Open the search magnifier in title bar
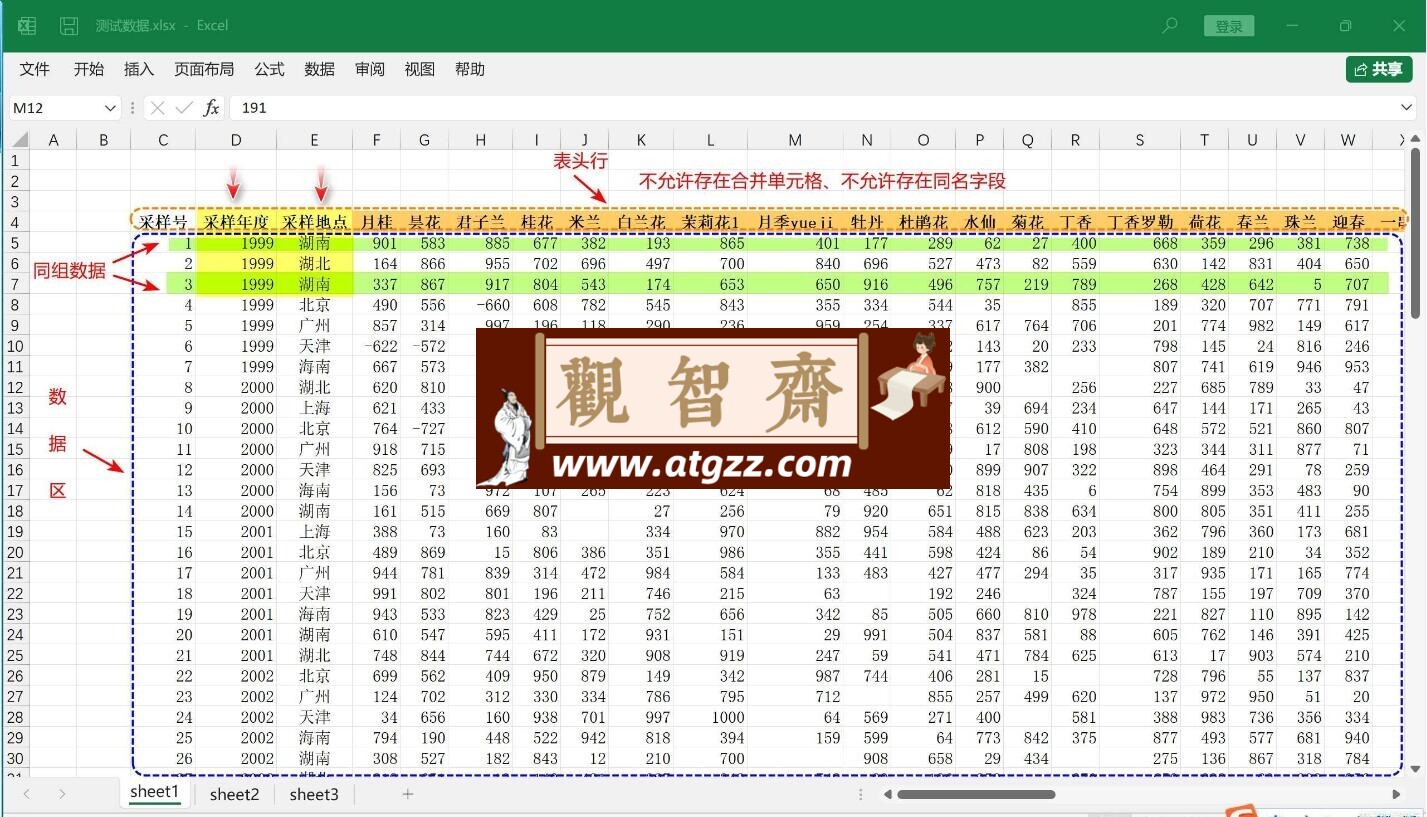Image resolution: width=1427 pixels, height=817 pixels. [1169, 26]
